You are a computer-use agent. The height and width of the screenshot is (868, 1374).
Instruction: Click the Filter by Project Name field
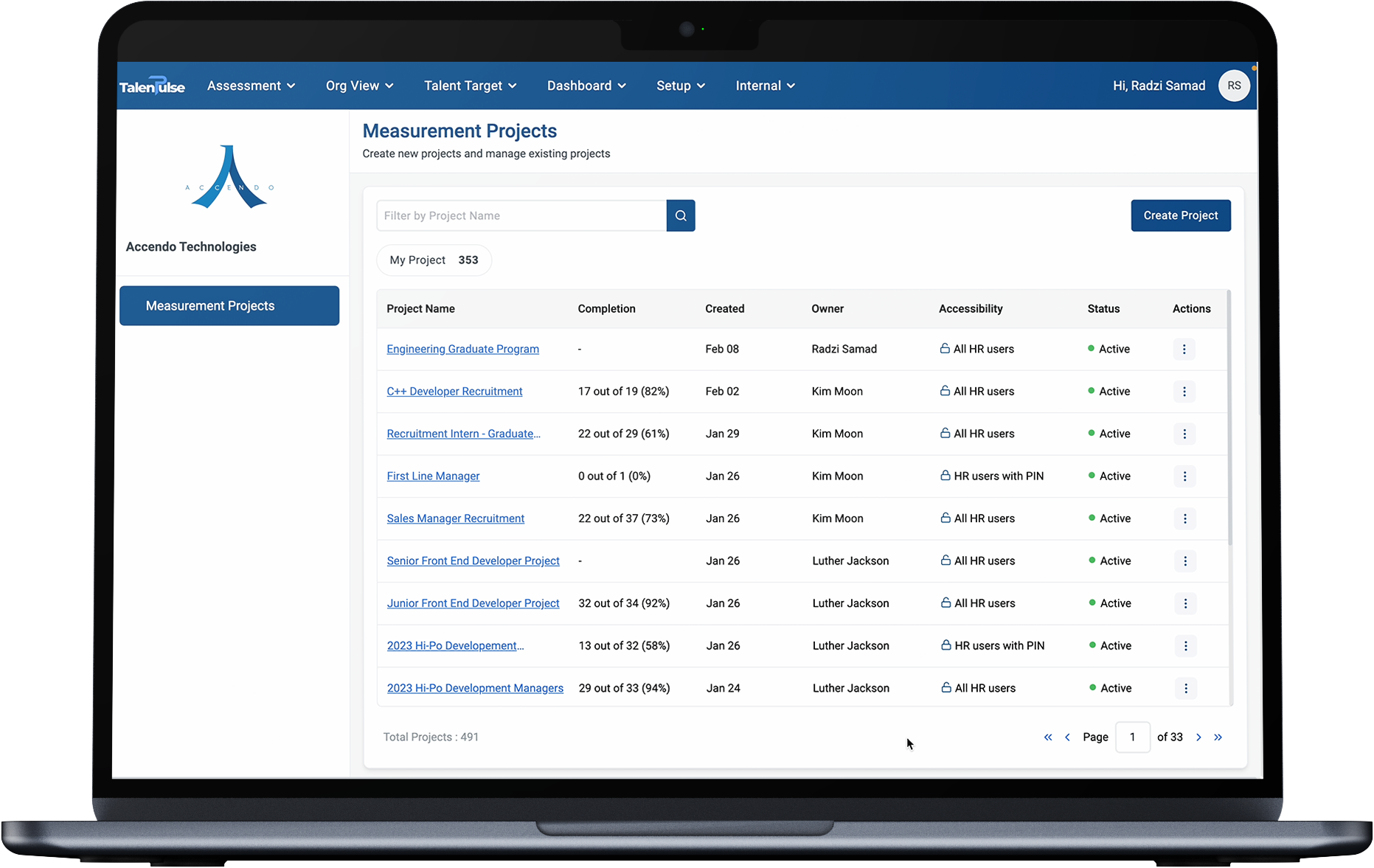pos(521,215)
